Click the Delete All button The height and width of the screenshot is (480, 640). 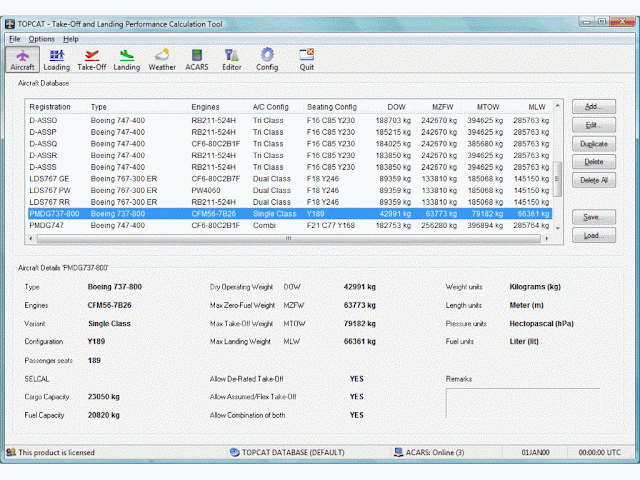(594, 180)
